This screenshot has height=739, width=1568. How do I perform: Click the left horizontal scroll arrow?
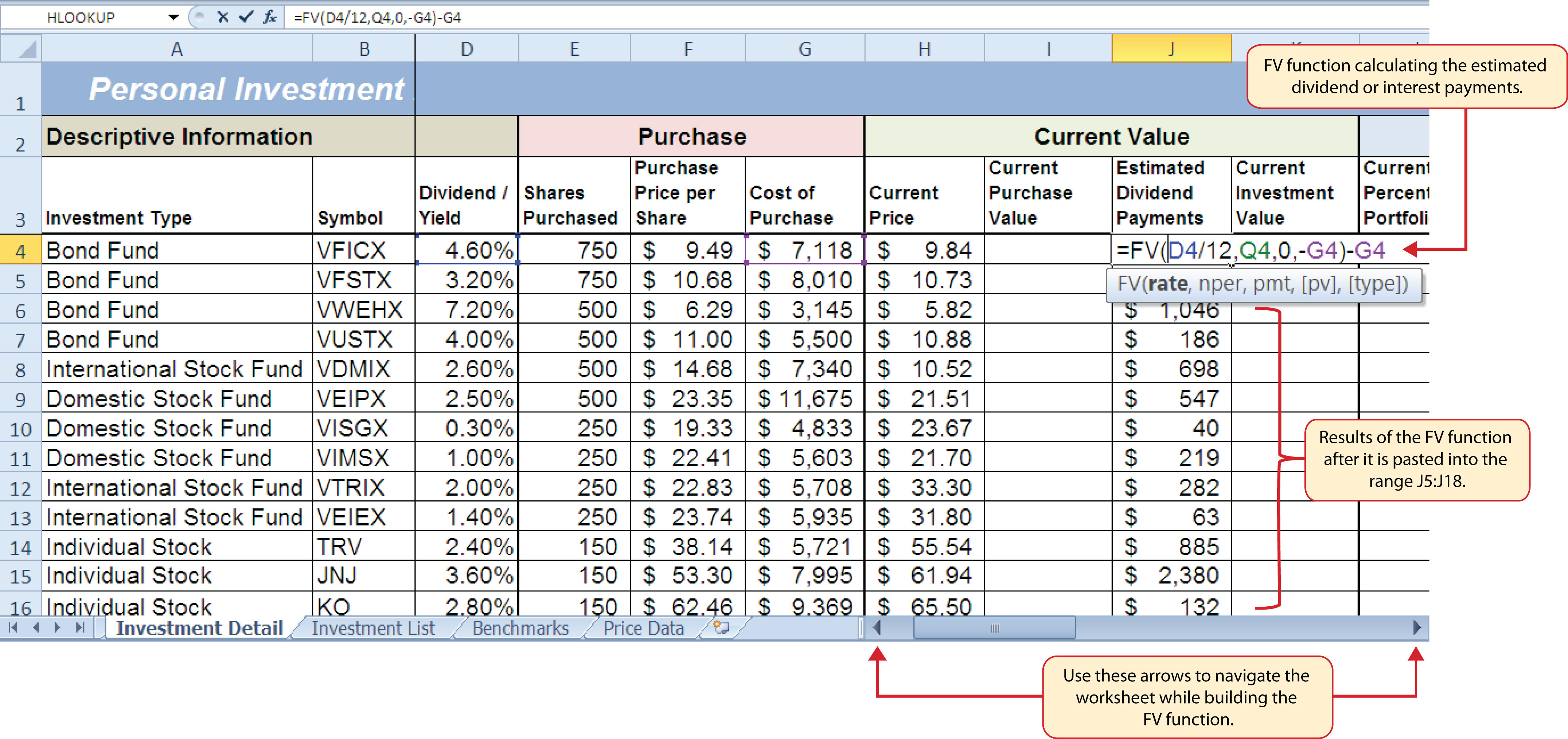pyautogui.click(x=877, y=627)
